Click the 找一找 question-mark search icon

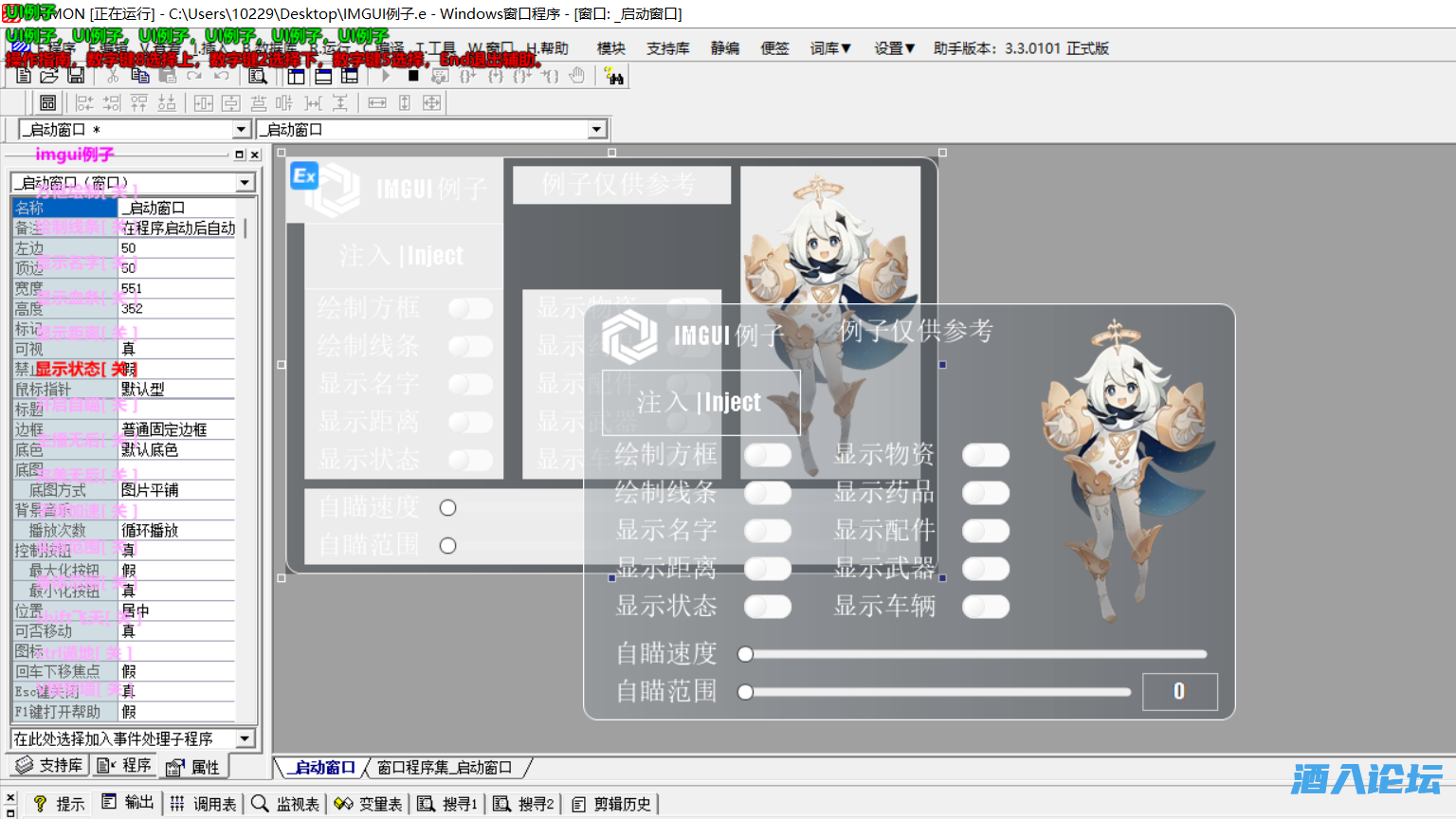(613, 76)
